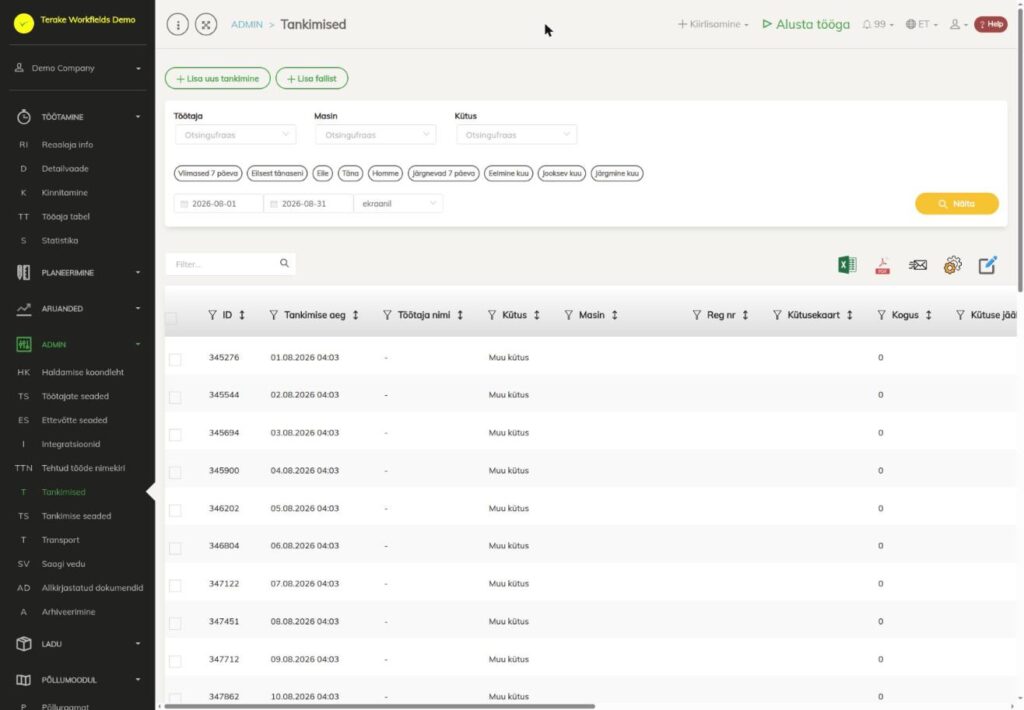Viewport: 1024px width, 710px height.
Task: Expand Demo Company selector
Action: (x=78, y=68)
